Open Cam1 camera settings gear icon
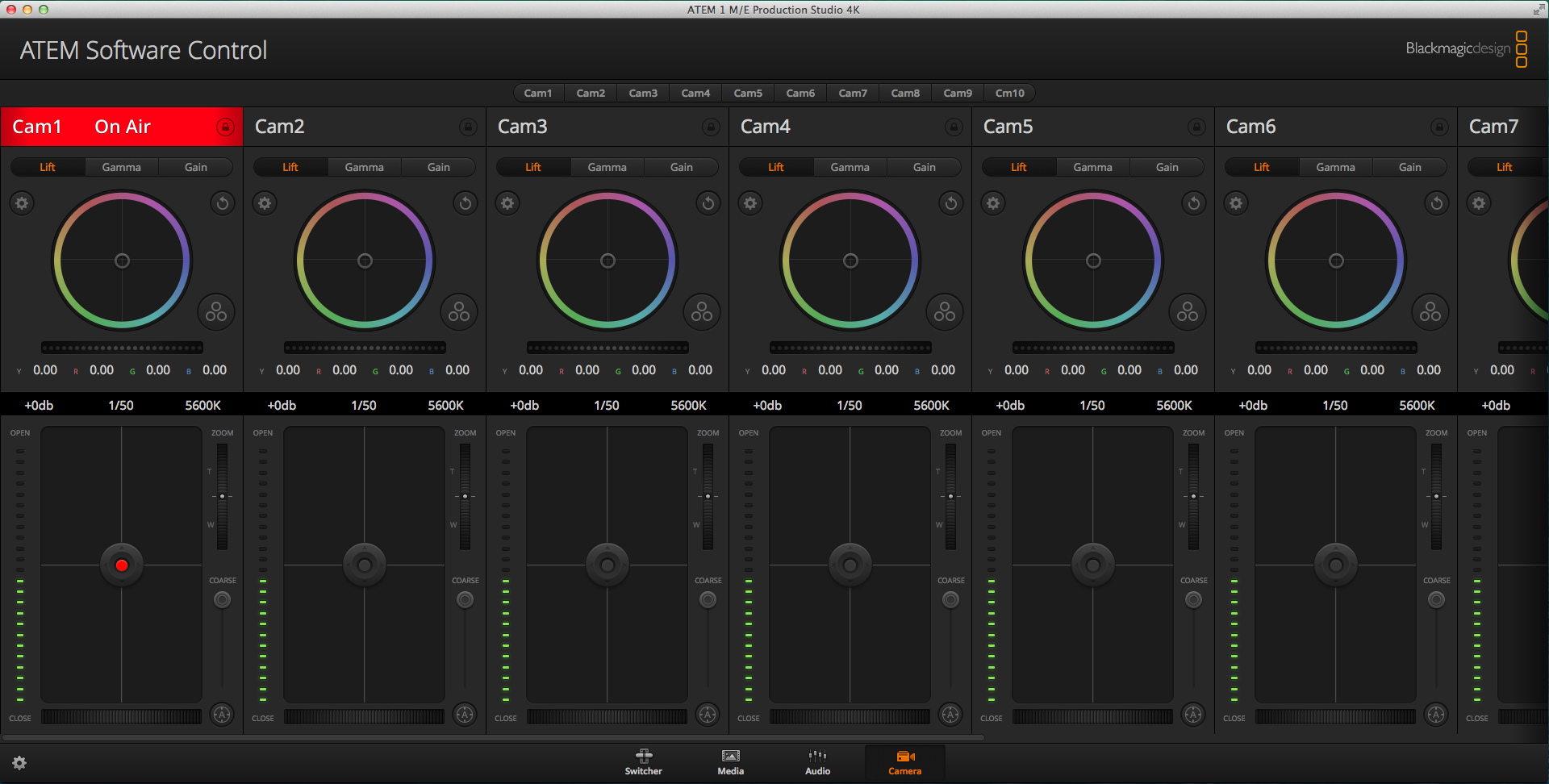 click(x=22, y=202)
